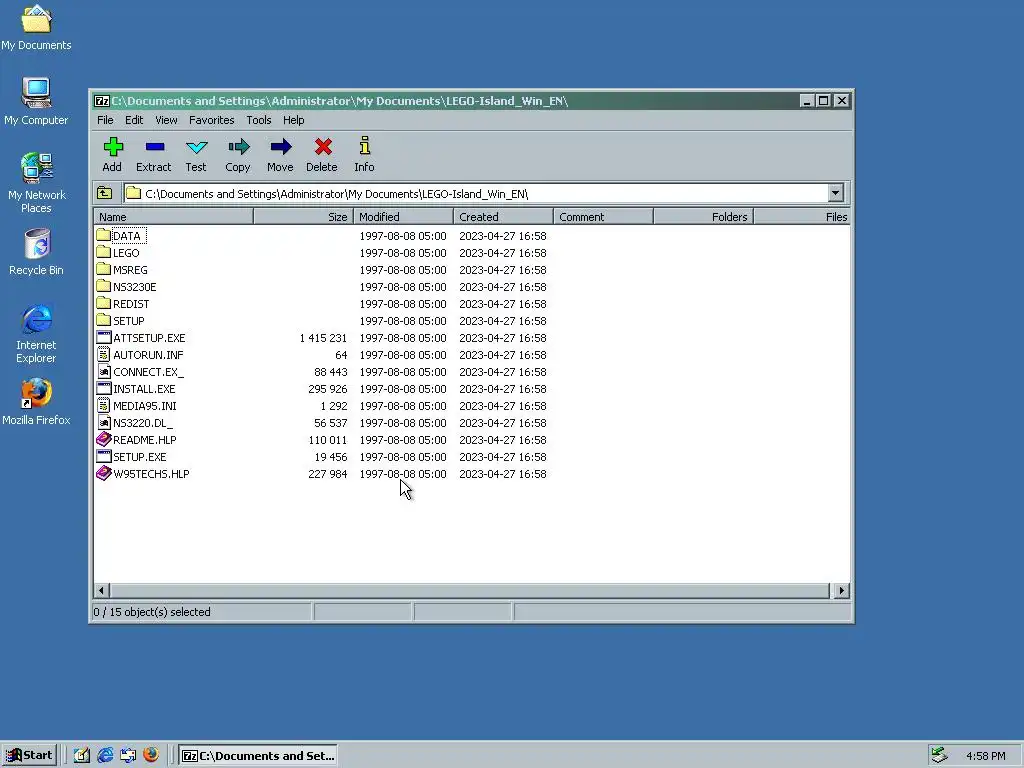This screenshot has height=768, width=1024.
Task: Select the W95TECHS.HLP file icon
Action: pyautogui.click(x=103, y=473)
